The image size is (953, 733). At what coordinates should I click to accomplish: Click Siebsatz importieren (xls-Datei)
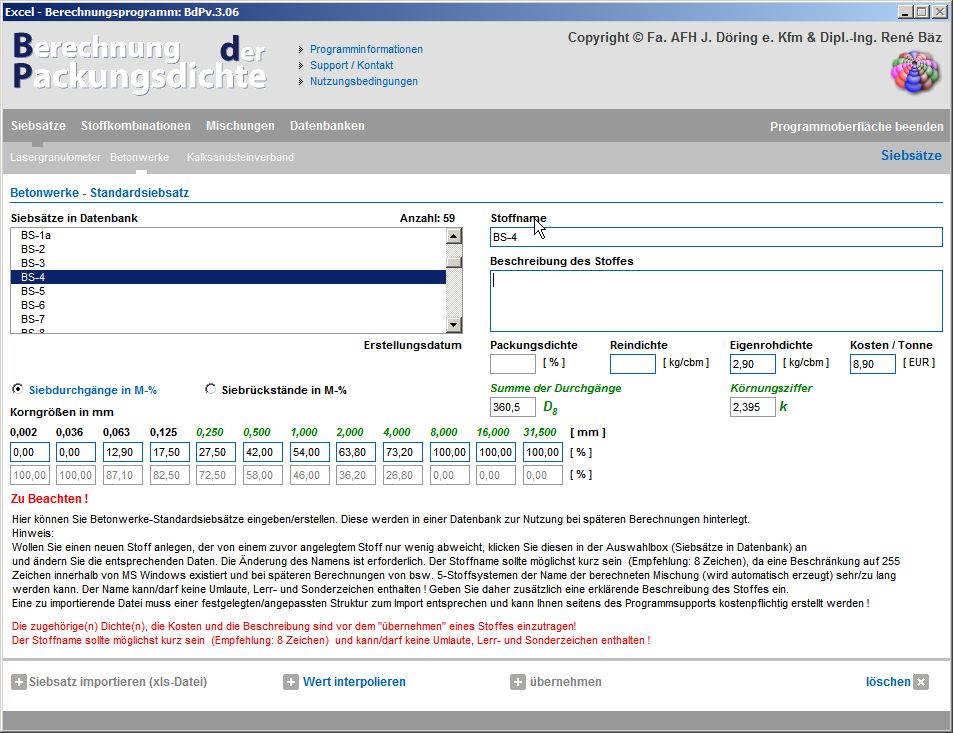coord(118,682)
